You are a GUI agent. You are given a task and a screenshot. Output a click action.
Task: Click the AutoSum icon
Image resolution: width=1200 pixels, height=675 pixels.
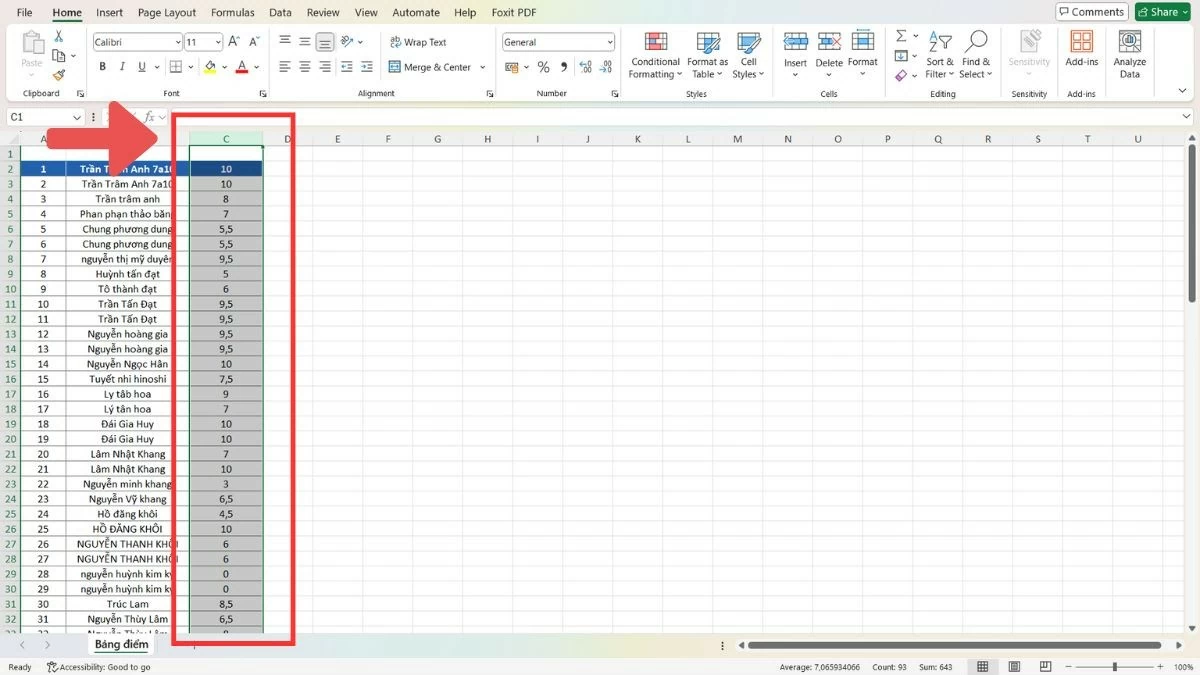pos(899,34)
